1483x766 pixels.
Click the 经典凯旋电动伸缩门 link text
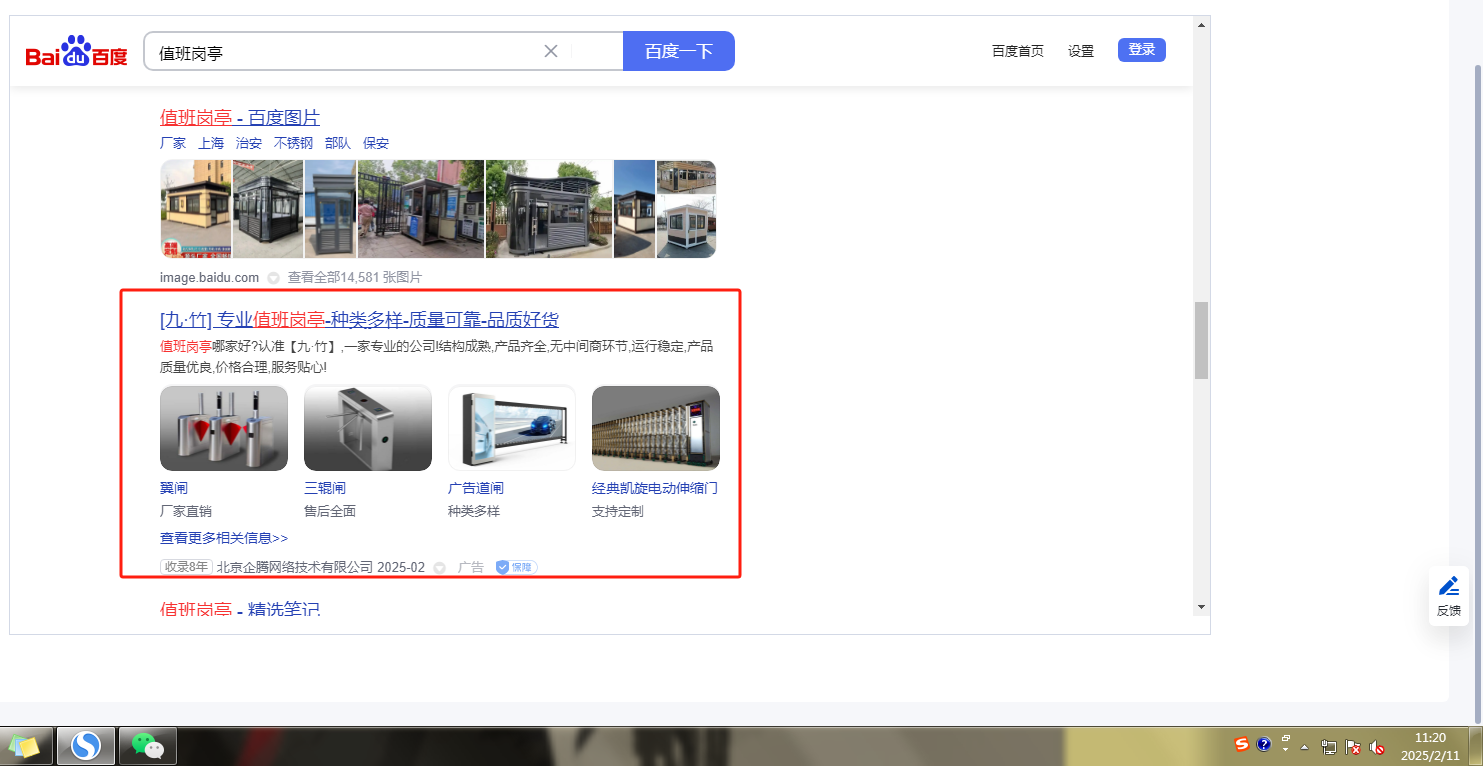[655, 488]
